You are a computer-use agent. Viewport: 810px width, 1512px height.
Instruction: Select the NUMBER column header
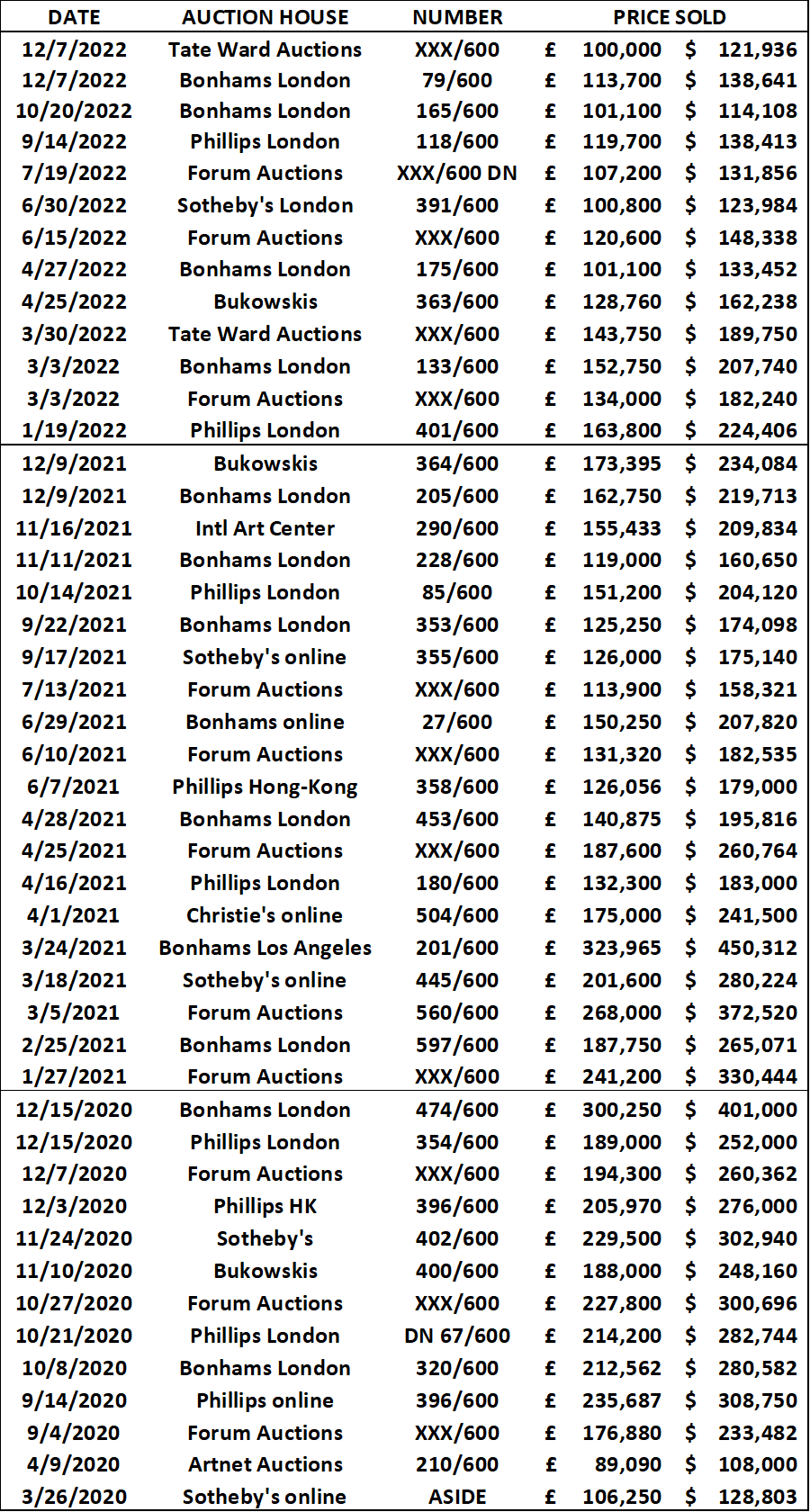[x=457, y=17]
